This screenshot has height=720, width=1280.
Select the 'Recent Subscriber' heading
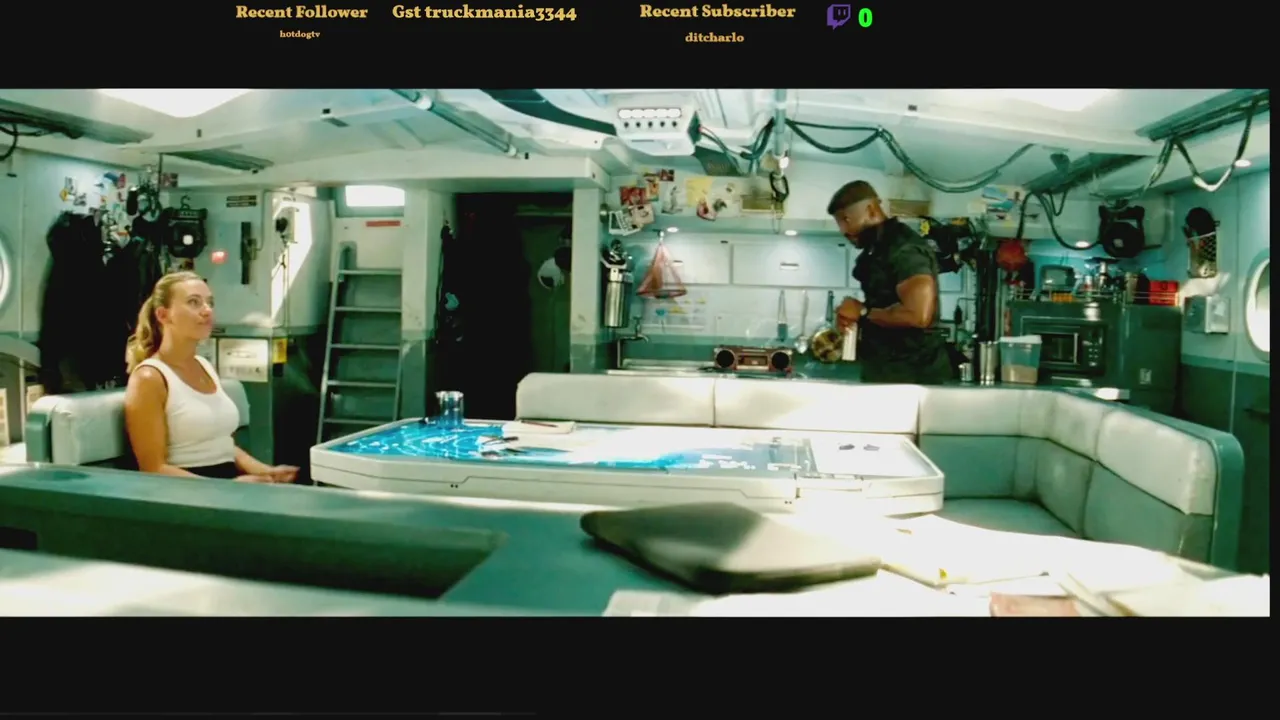717,12
